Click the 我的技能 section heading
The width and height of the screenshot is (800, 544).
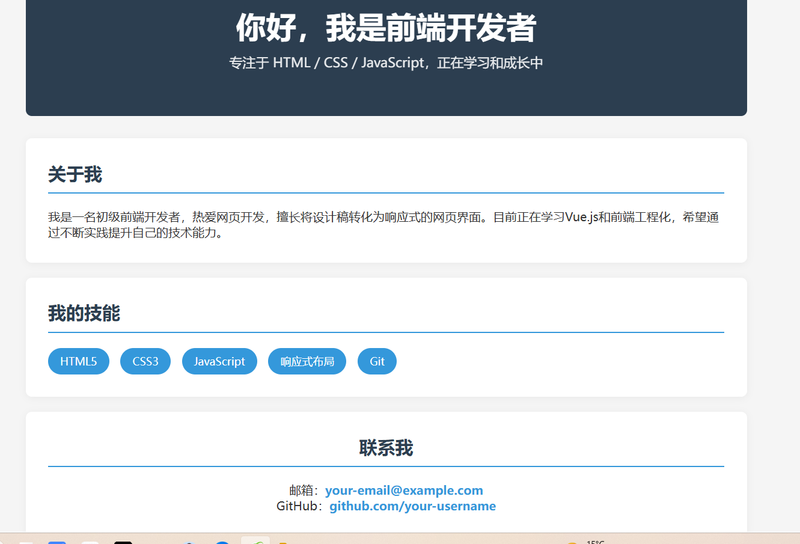[84, 313]
